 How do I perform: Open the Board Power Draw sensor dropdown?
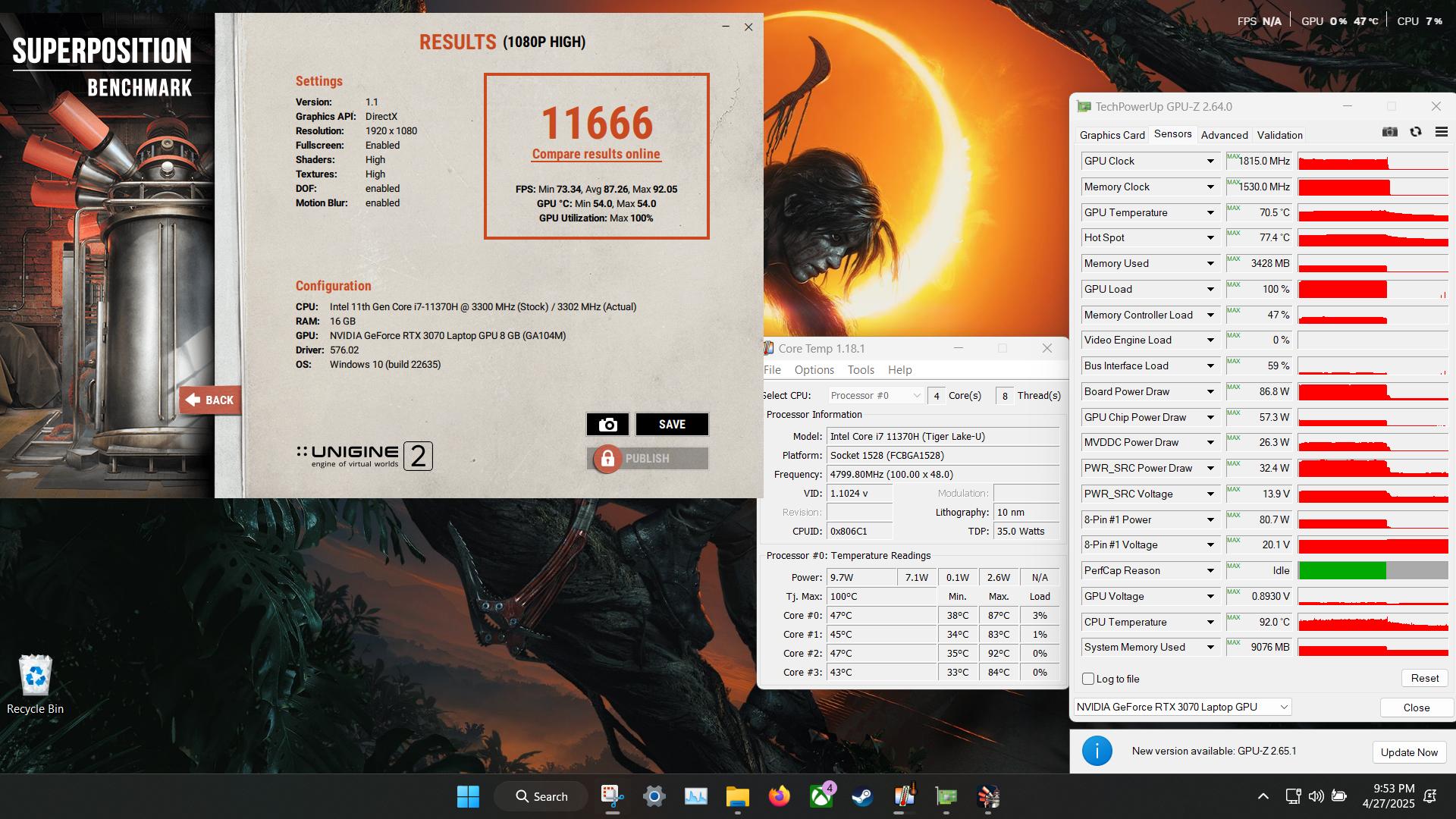(x=1210, y=391)
